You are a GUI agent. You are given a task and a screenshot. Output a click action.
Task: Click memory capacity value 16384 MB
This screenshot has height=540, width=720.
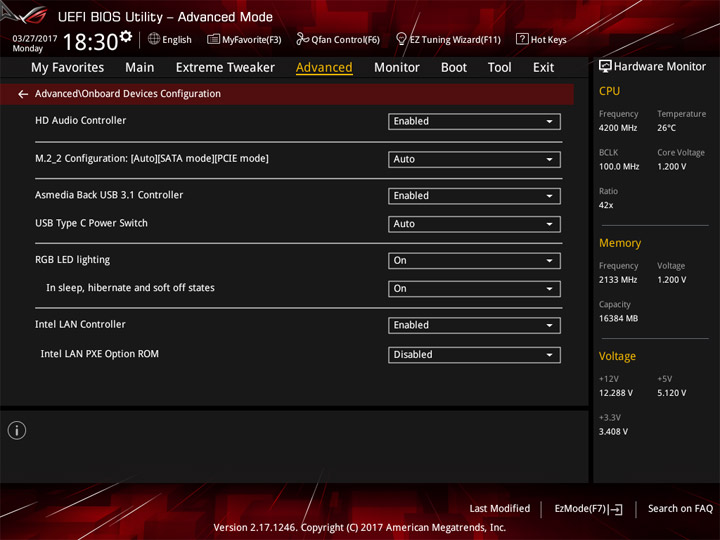618,319
